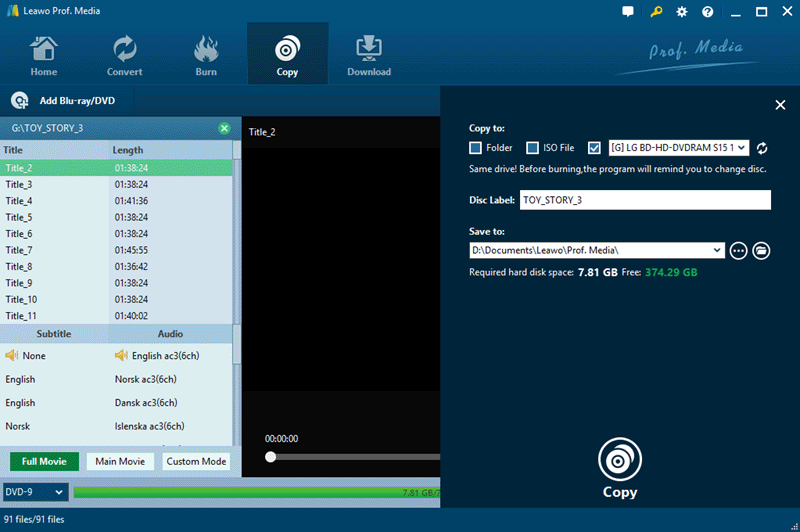Open the DVD-9 disc type dropdown
The image size is (800, 532).
coord(35,492)
